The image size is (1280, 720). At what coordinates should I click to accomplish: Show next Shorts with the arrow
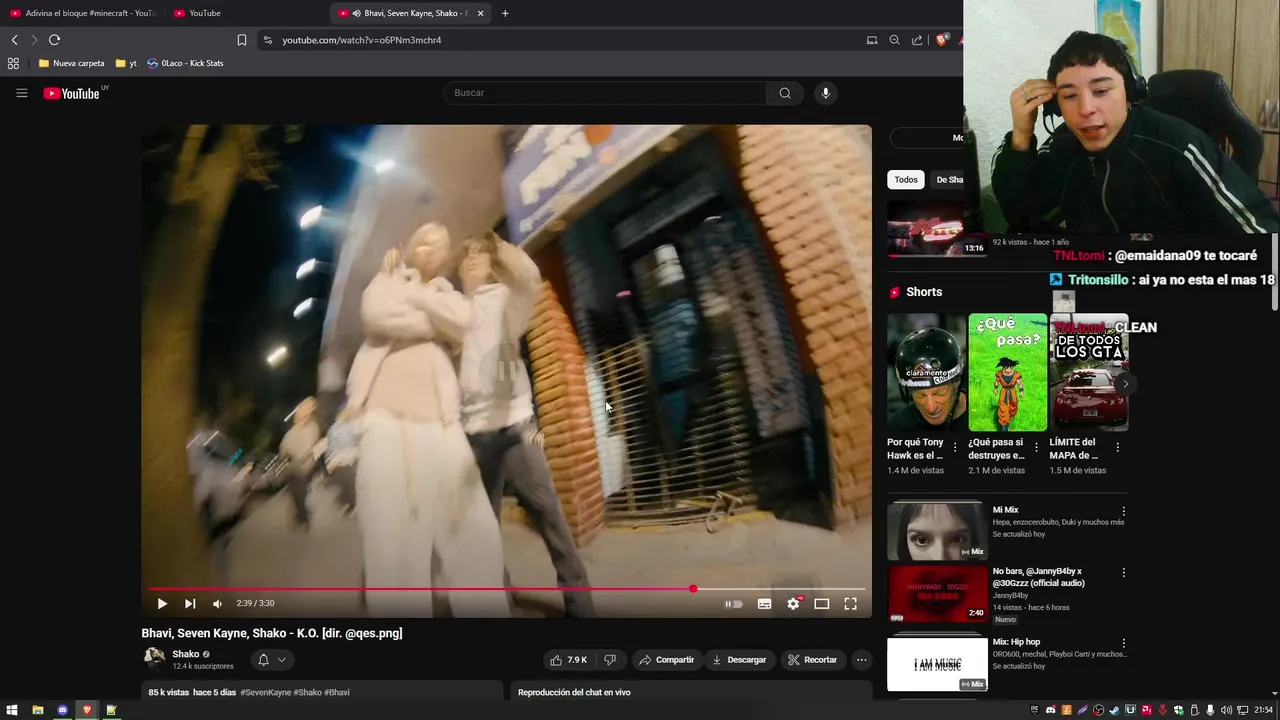(x=1125, y=384)
